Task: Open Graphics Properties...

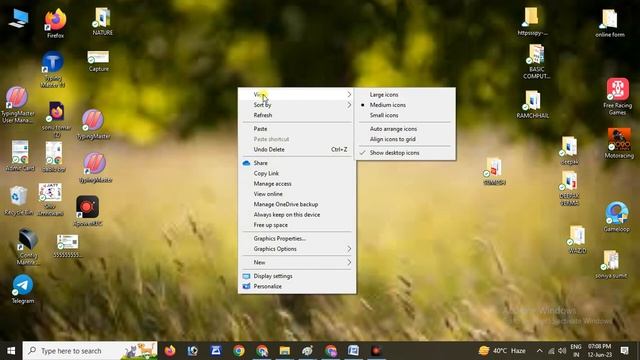Action: click(297, 238)
